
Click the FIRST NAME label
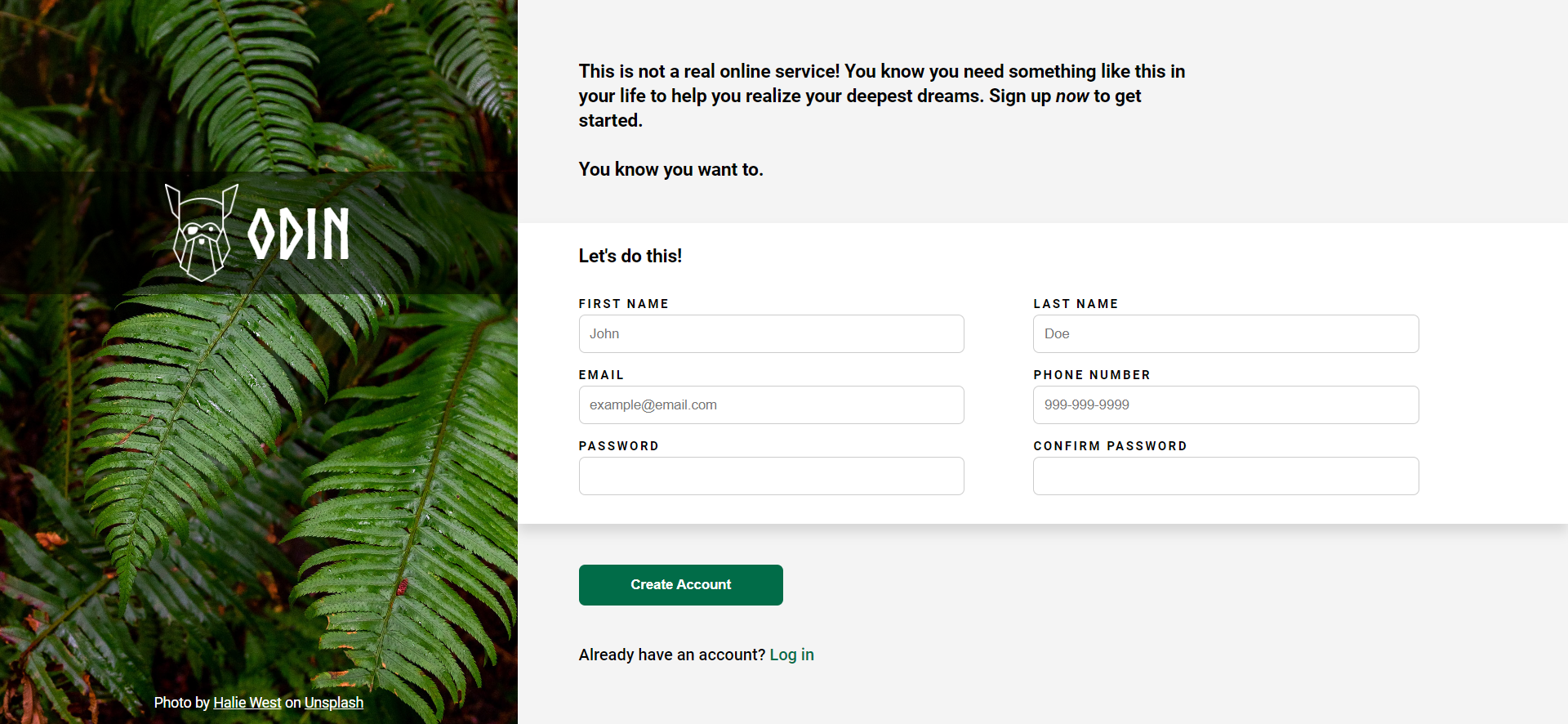coord(623,304)
